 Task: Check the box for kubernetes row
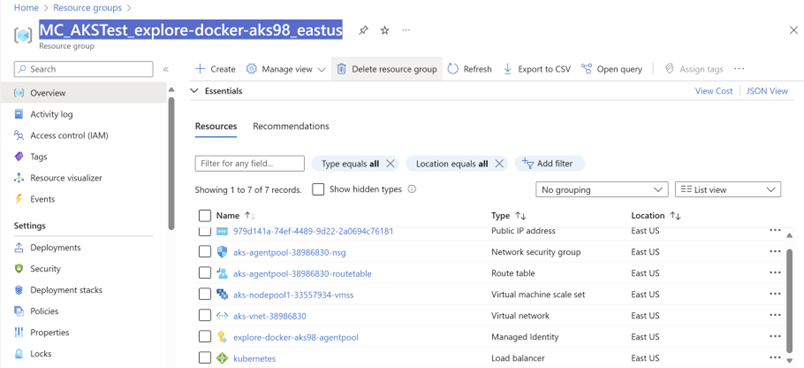[205, 358]
